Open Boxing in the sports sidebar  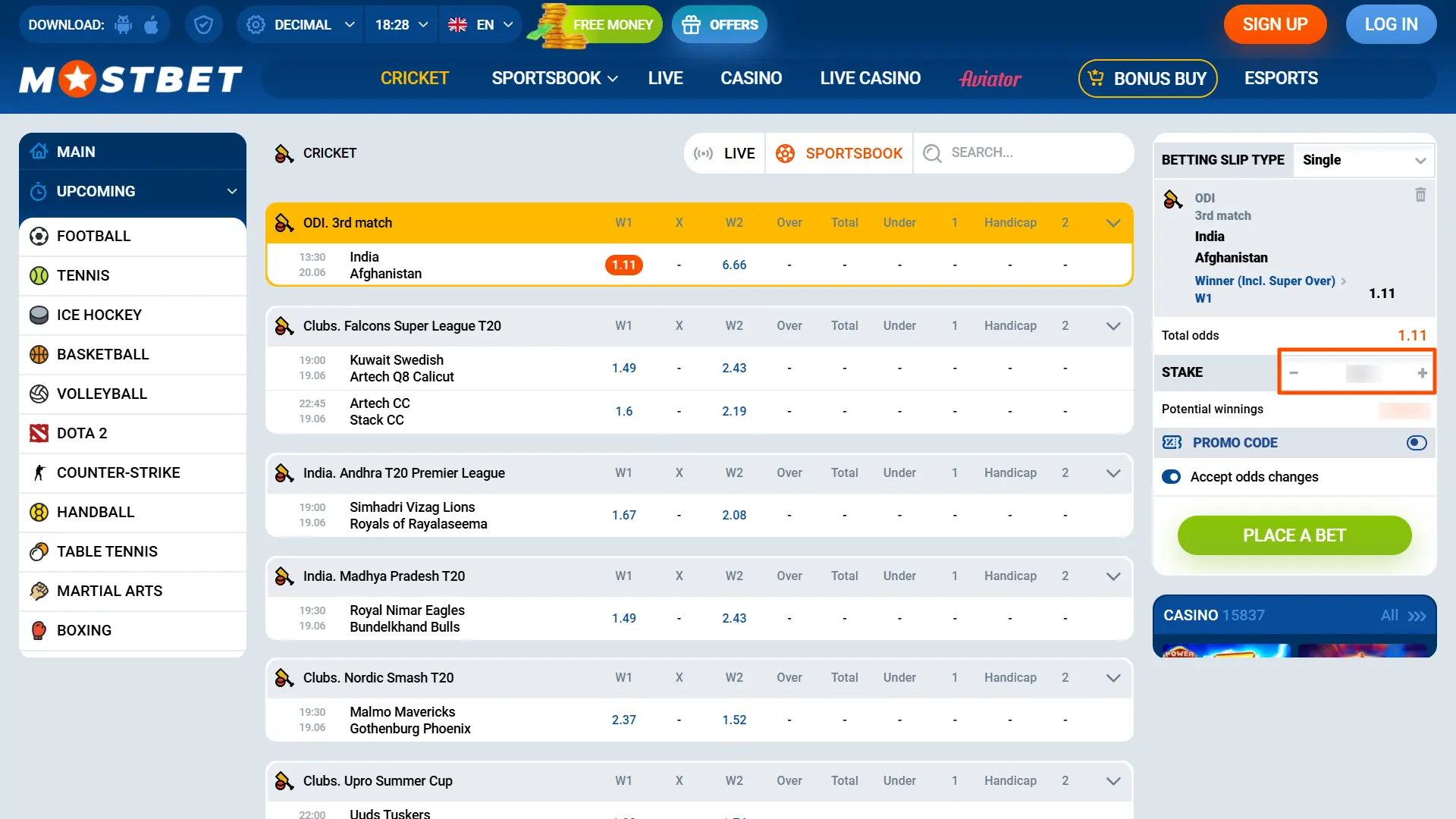pyautogui.click(x=133, y=630)
